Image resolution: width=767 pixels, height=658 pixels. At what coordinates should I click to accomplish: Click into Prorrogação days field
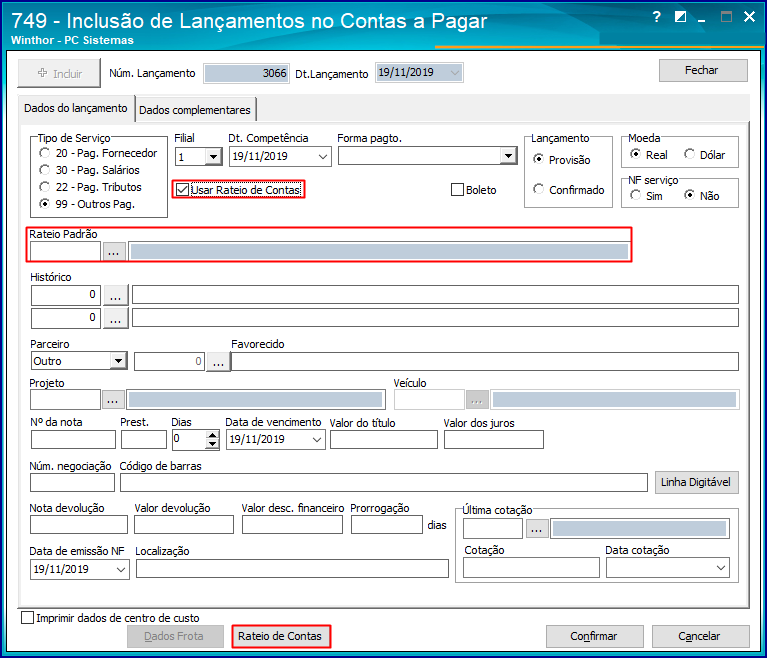(x=386, y=524)
